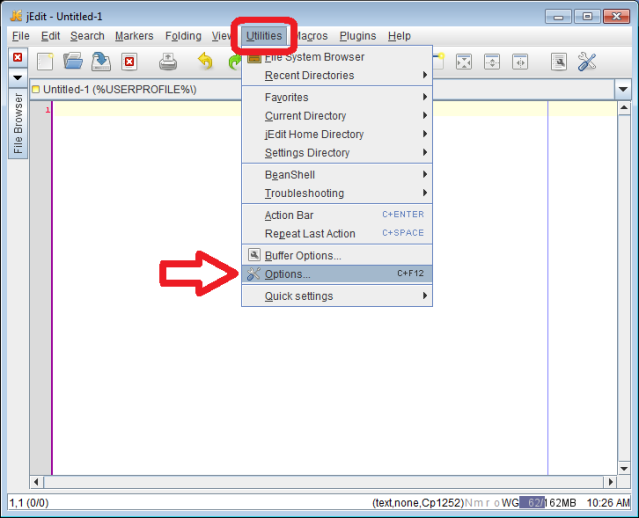Expand jEdit Home Directory submenu
The width and height of the screenshot is (639, 518).
pyautogui.click(x=337, y=134)
